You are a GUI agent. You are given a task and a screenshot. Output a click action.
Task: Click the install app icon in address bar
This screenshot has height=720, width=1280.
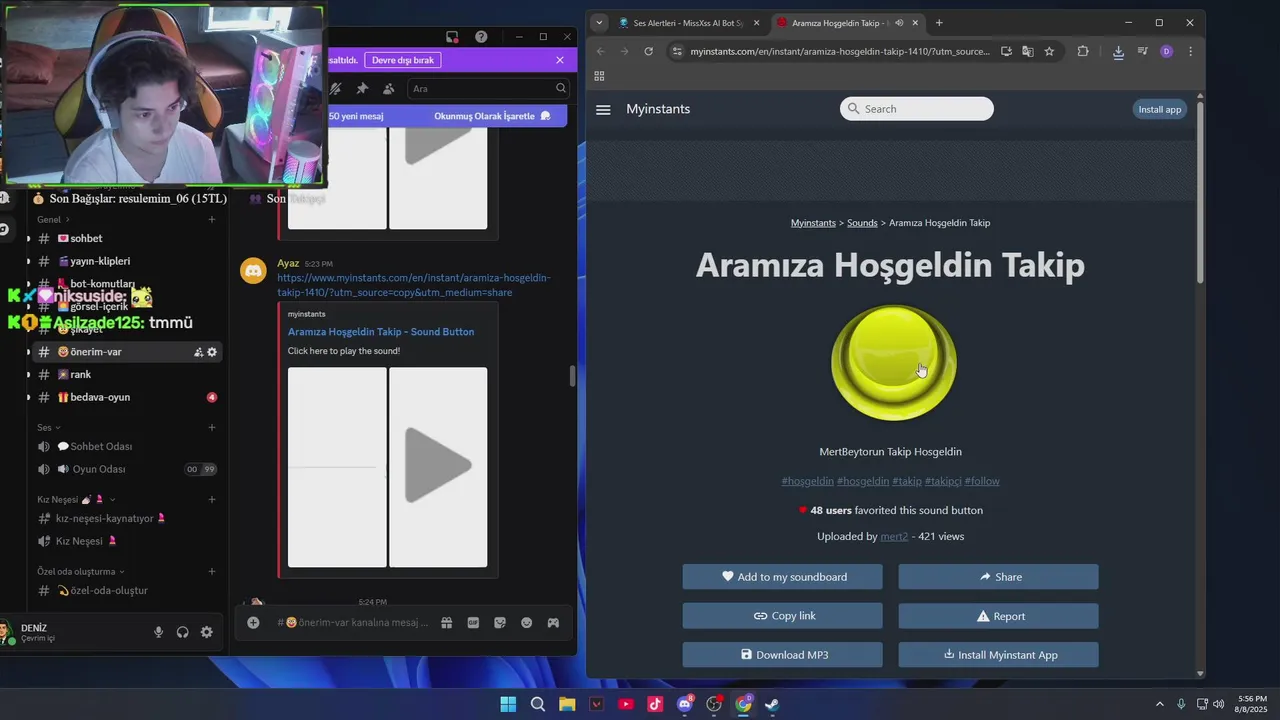click(x=1006, y=51)
